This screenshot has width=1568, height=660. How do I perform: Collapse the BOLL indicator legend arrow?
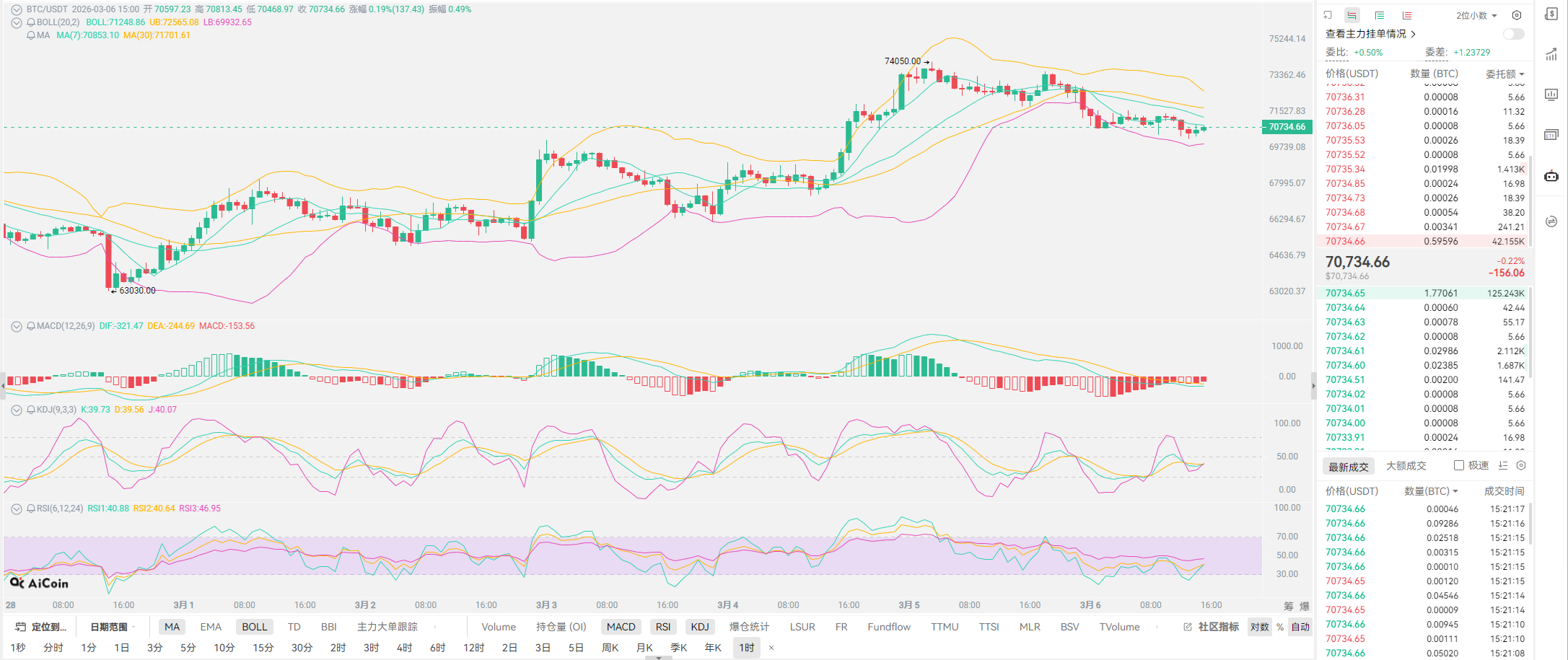[x=17, y=22]
